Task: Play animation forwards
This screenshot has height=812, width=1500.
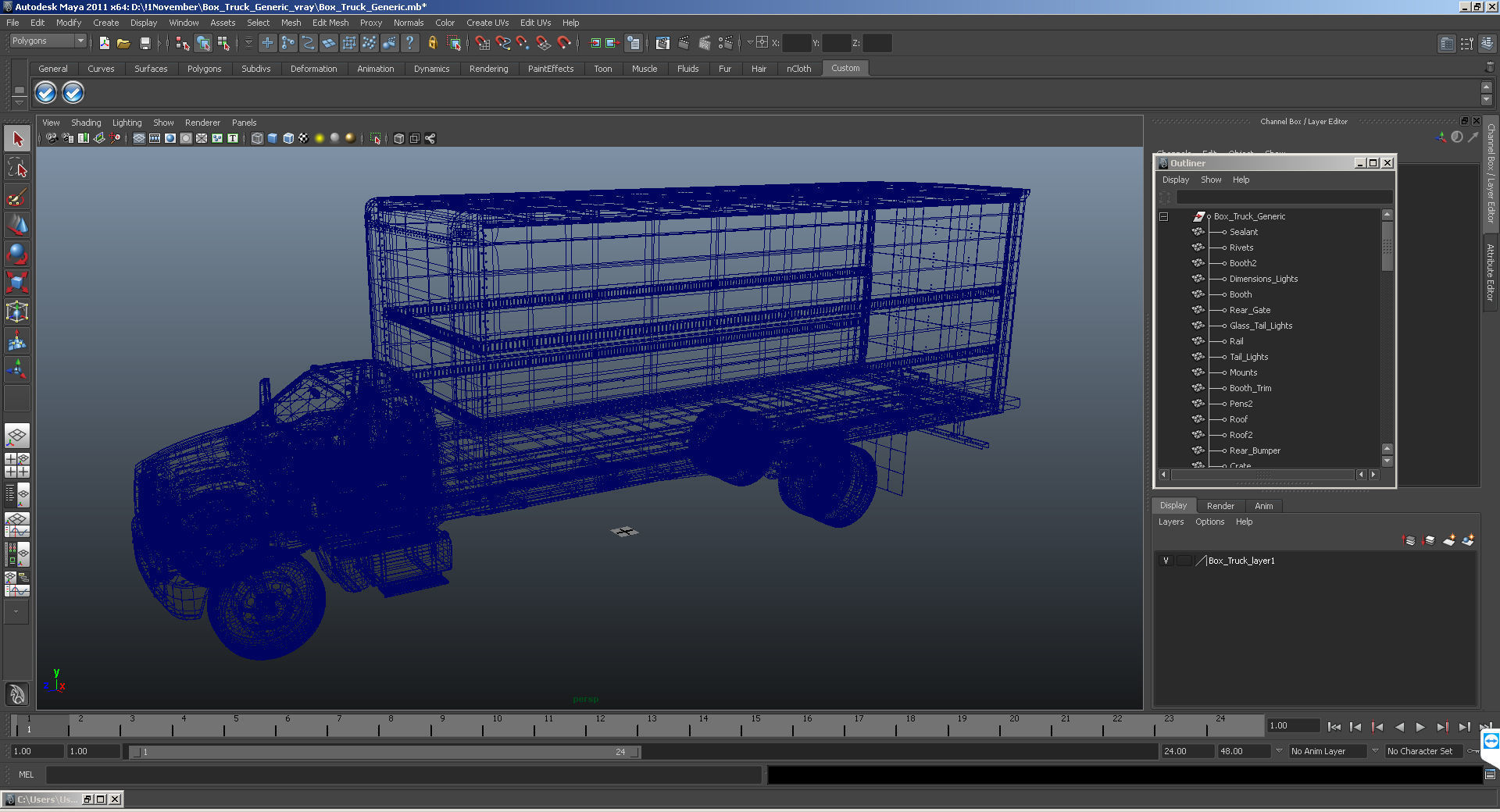Action: (1420, 727)
